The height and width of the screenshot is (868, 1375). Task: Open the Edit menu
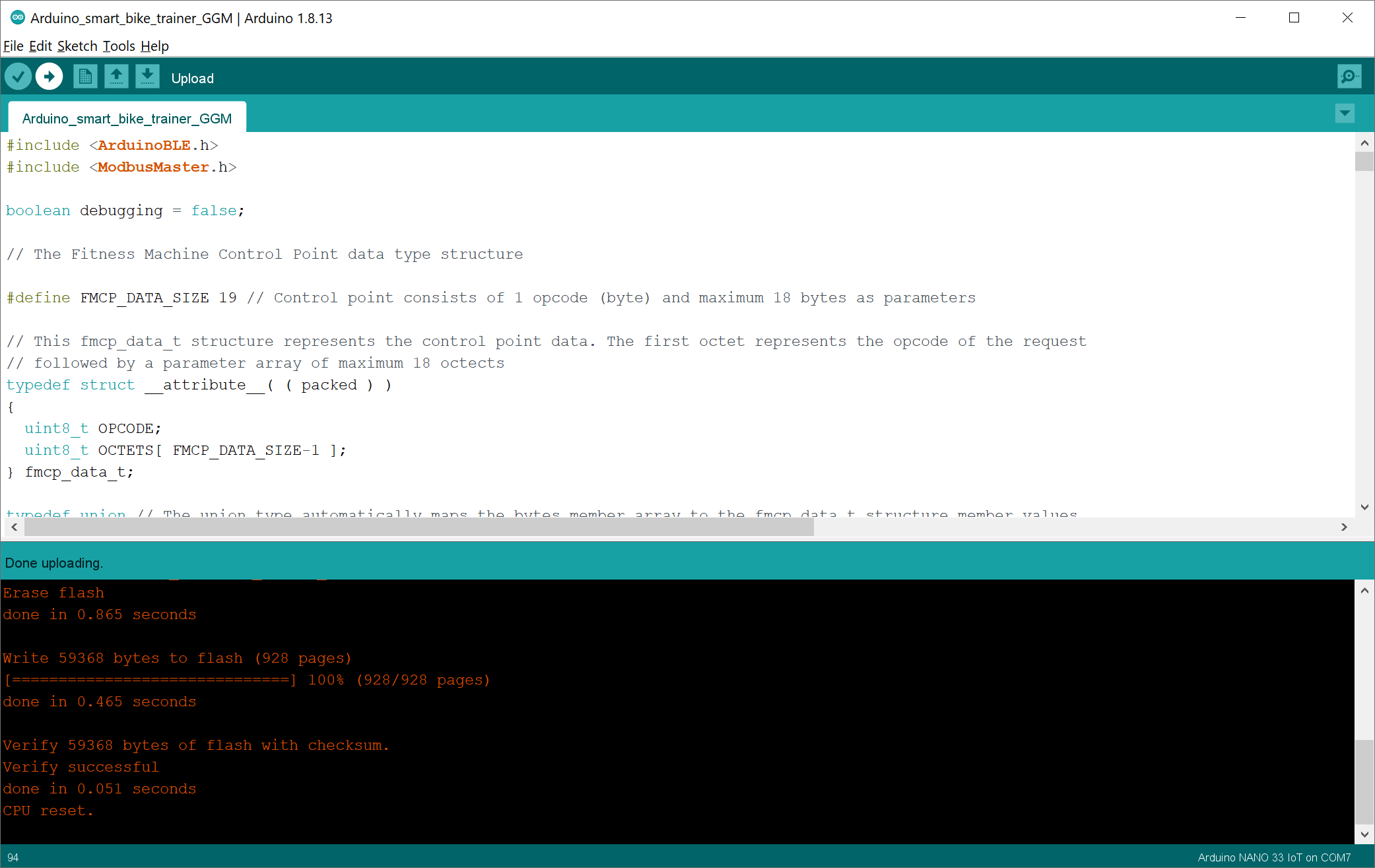coord(40,46)
